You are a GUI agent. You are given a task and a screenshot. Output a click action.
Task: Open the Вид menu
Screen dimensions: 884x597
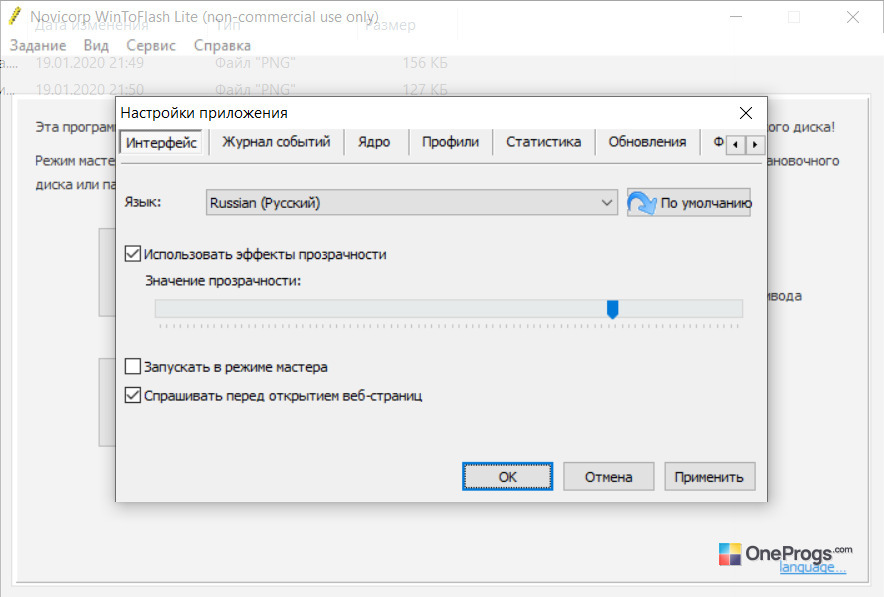point(96,45)
